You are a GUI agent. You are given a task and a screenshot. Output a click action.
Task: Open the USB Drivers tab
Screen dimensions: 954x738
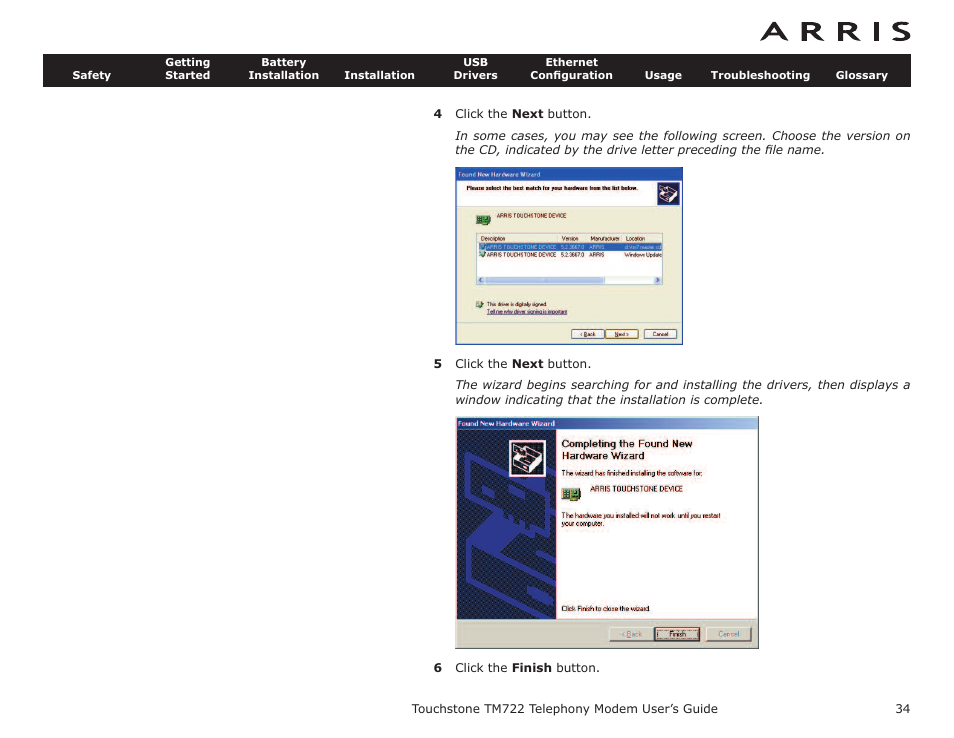coord(475,69)
